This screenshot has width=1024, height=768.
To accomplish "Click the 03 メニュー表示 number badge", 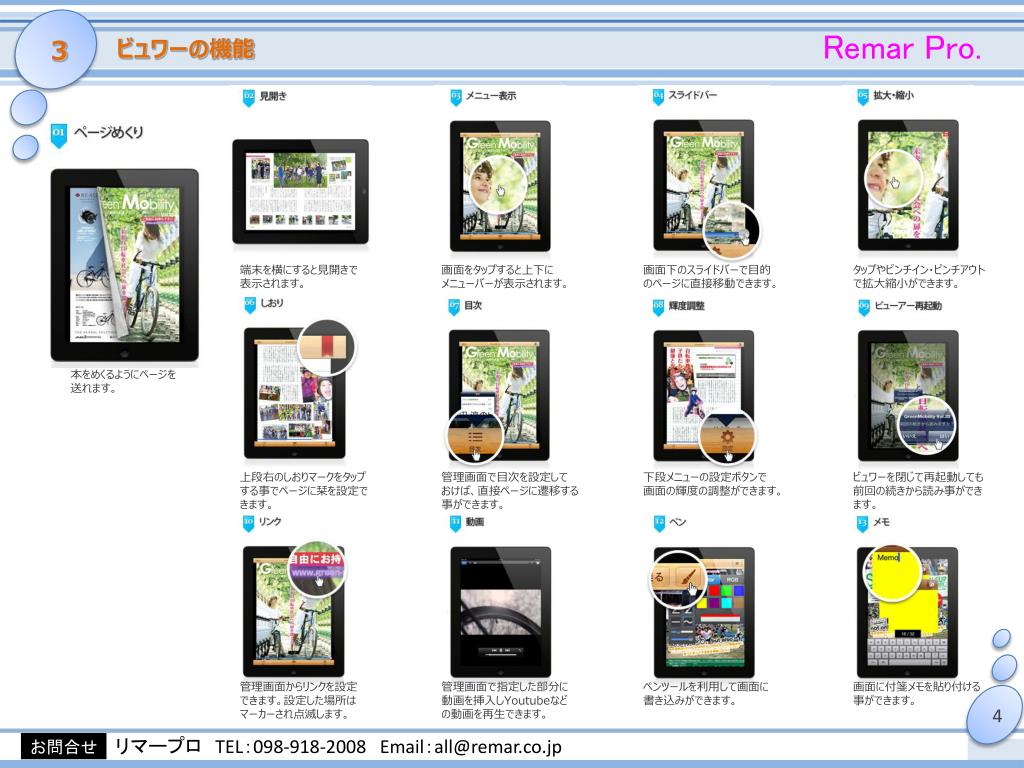I will click(455, 97).
